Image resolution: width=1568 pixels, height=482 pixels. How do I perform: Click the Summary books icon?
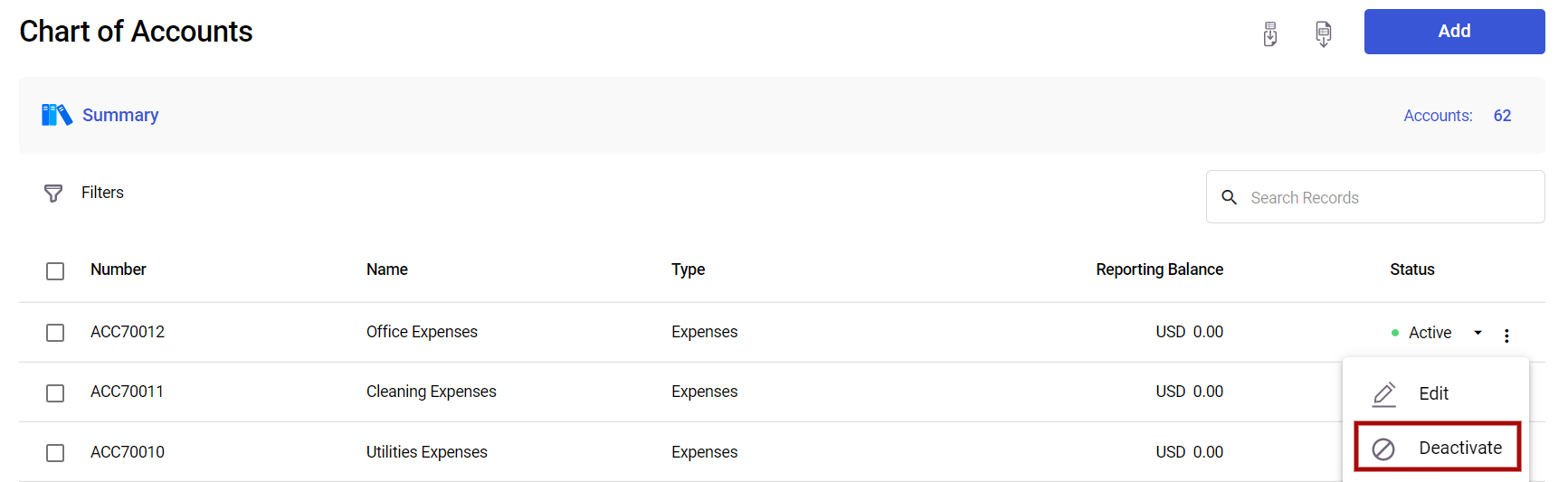[56, 115]
